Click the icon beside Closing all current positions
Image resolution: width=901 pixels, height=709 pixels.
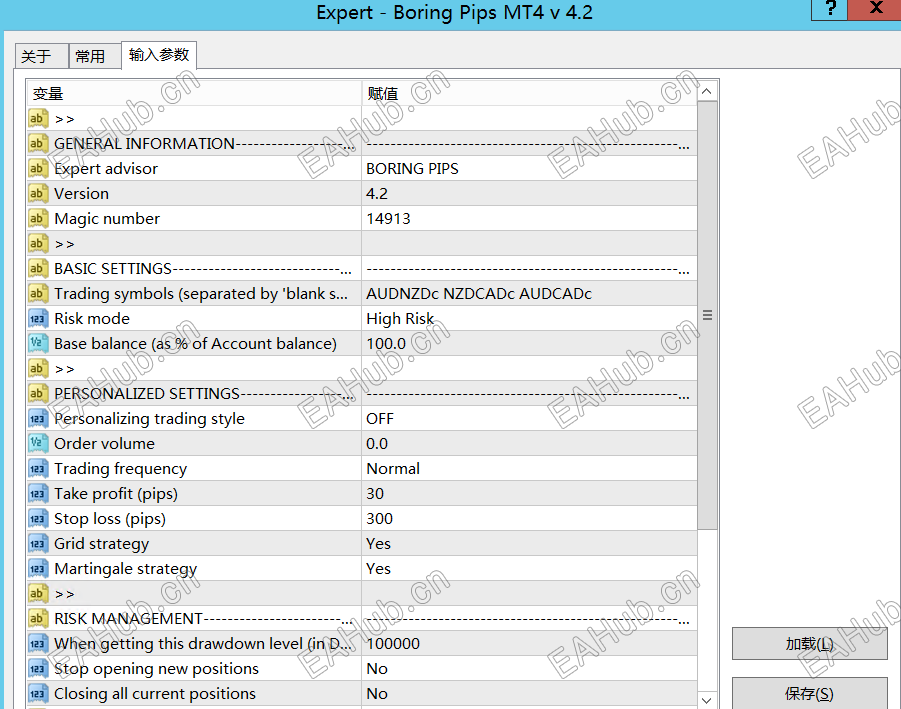38,693
